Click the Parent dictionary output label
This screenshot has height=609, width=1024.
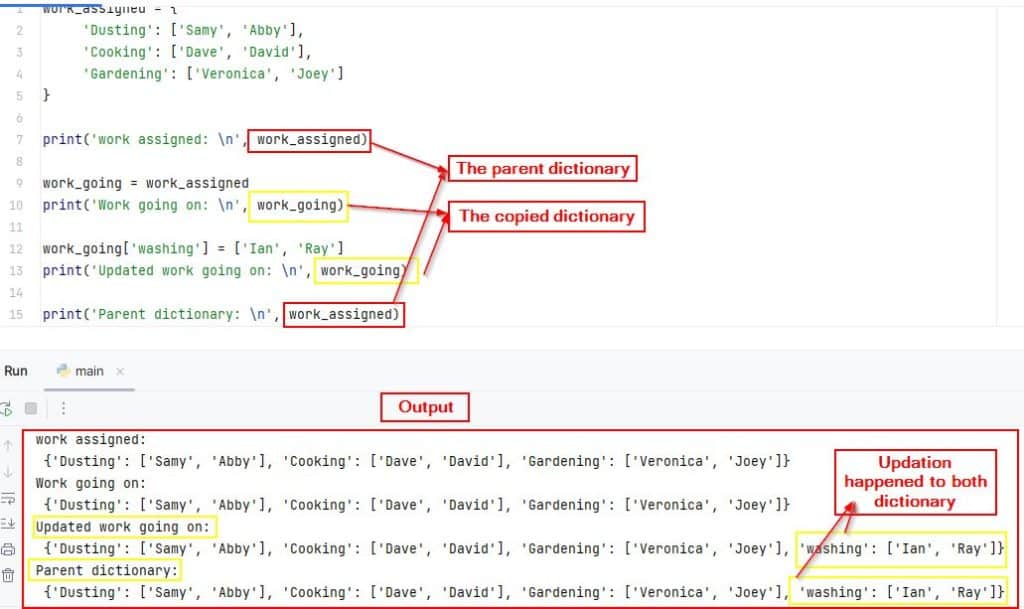click(x=110, y=570)
